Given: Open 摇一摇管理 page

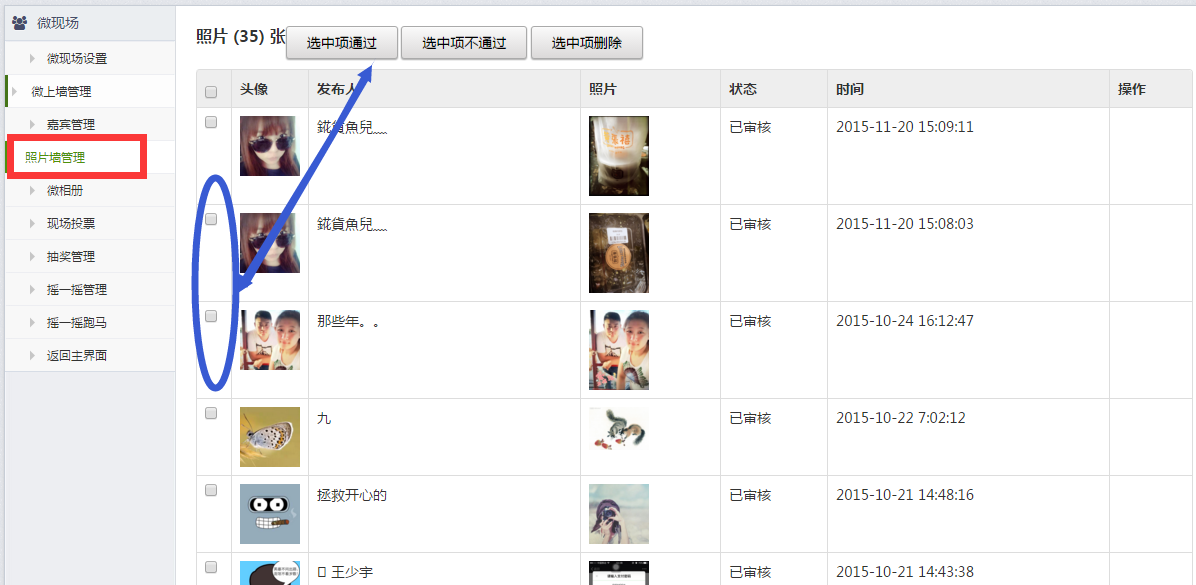Looking at the screenshot, I should click(77, 290).
